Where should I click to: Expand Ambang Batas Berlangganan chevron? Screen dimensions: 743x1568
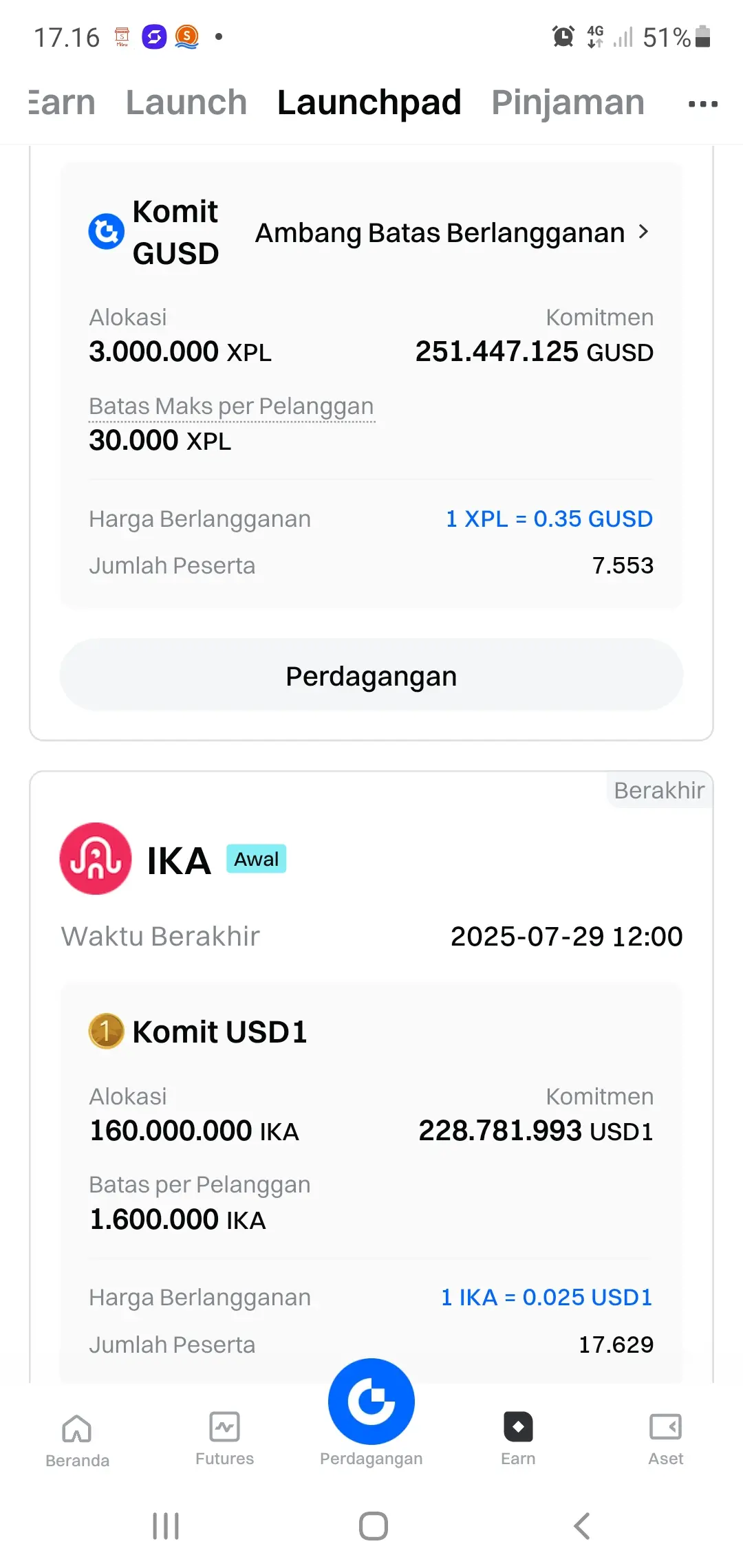643,232
